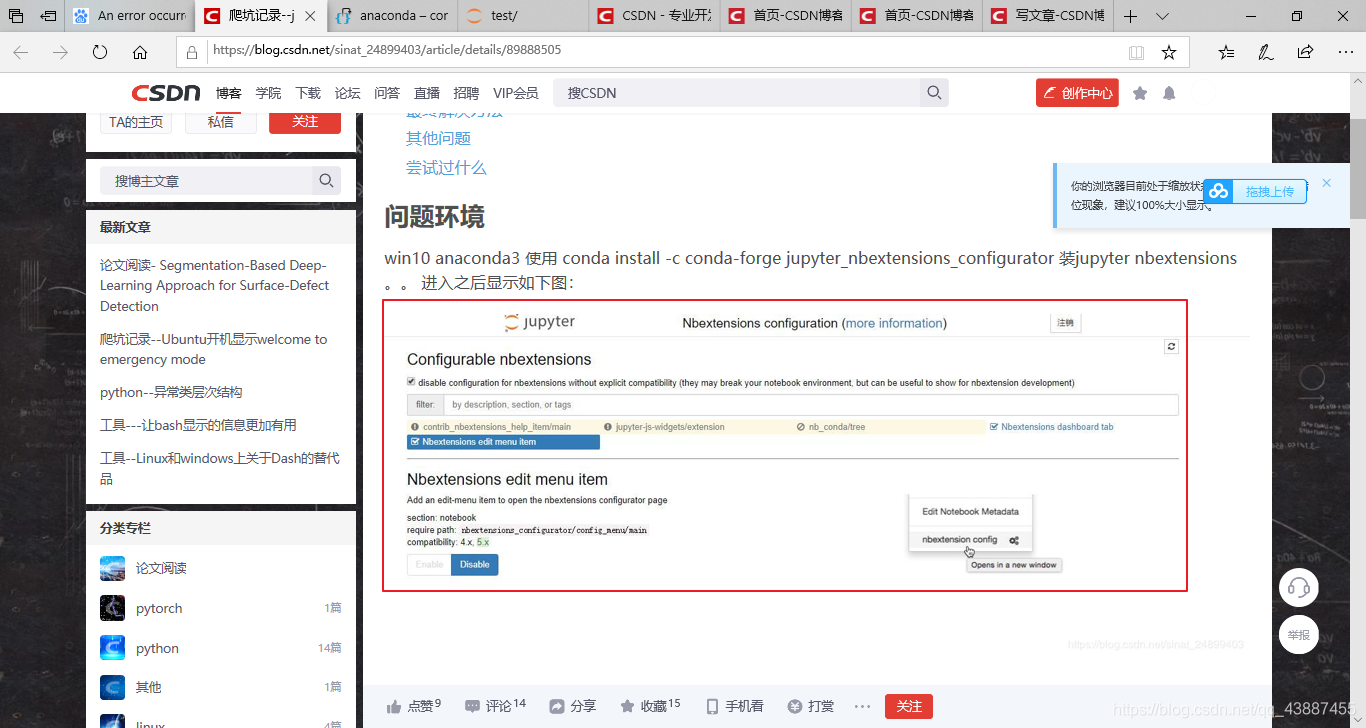
Task: Show tabs you've set aside icon
Action: [x=16, y=16]
